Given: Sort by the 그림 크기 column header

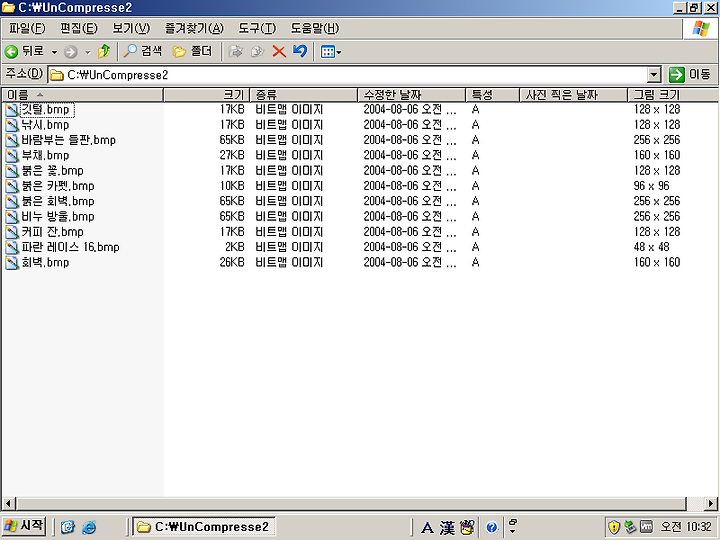Looking at the screenshot, I should click(673, 95).
